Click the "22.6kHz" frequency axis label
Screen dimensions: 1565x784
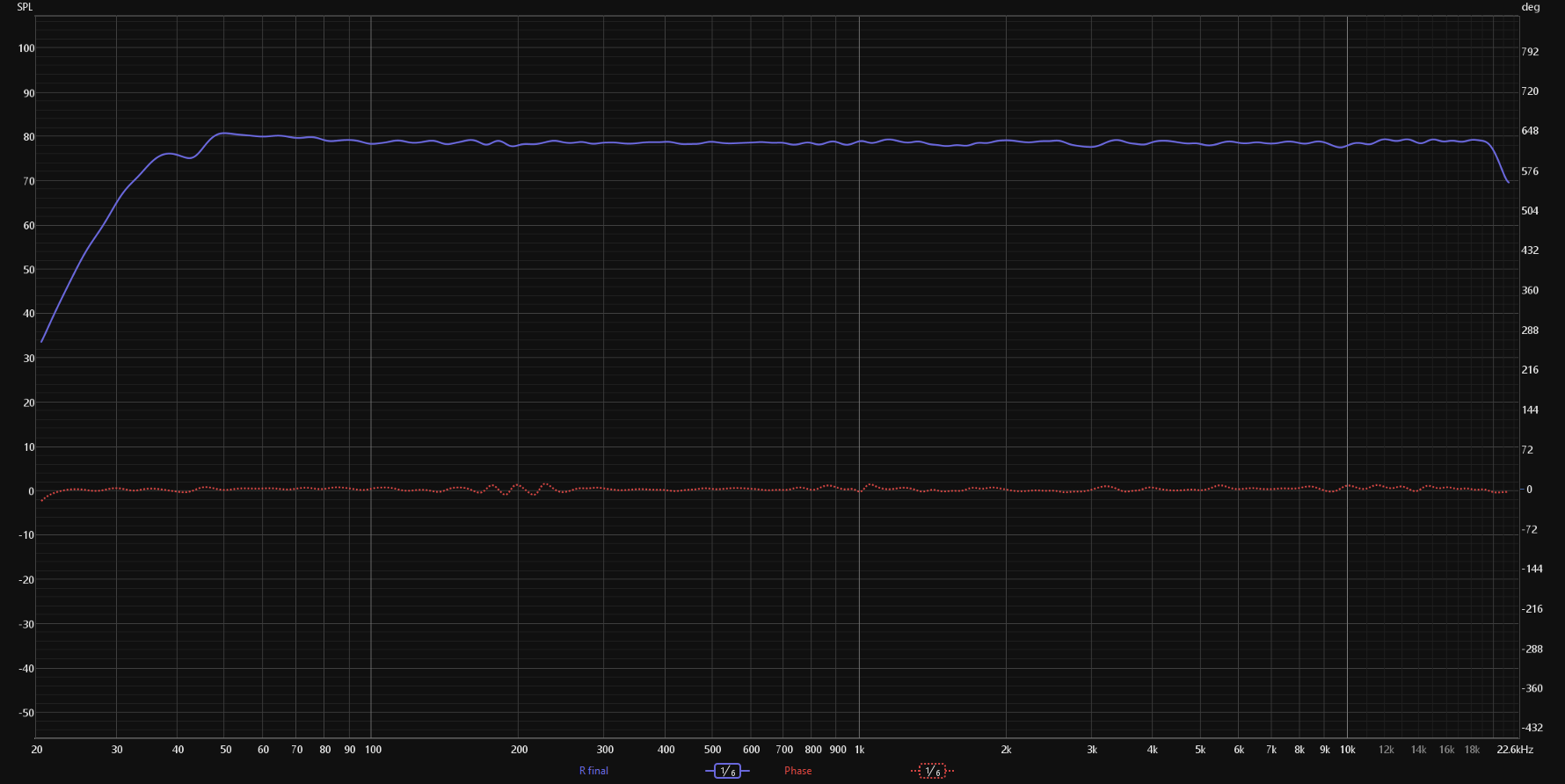(x=1515, y=750)
